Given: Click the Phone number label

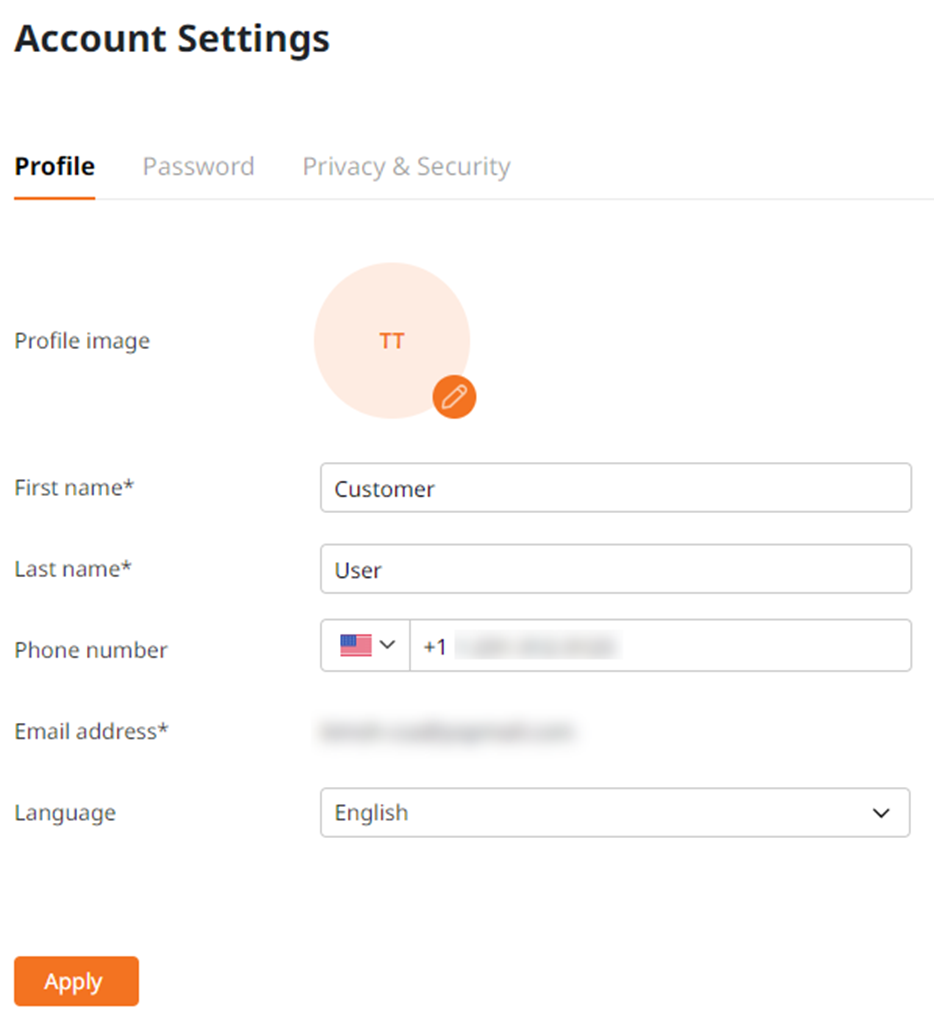Looking at the screenshot, I should point(91,650).
